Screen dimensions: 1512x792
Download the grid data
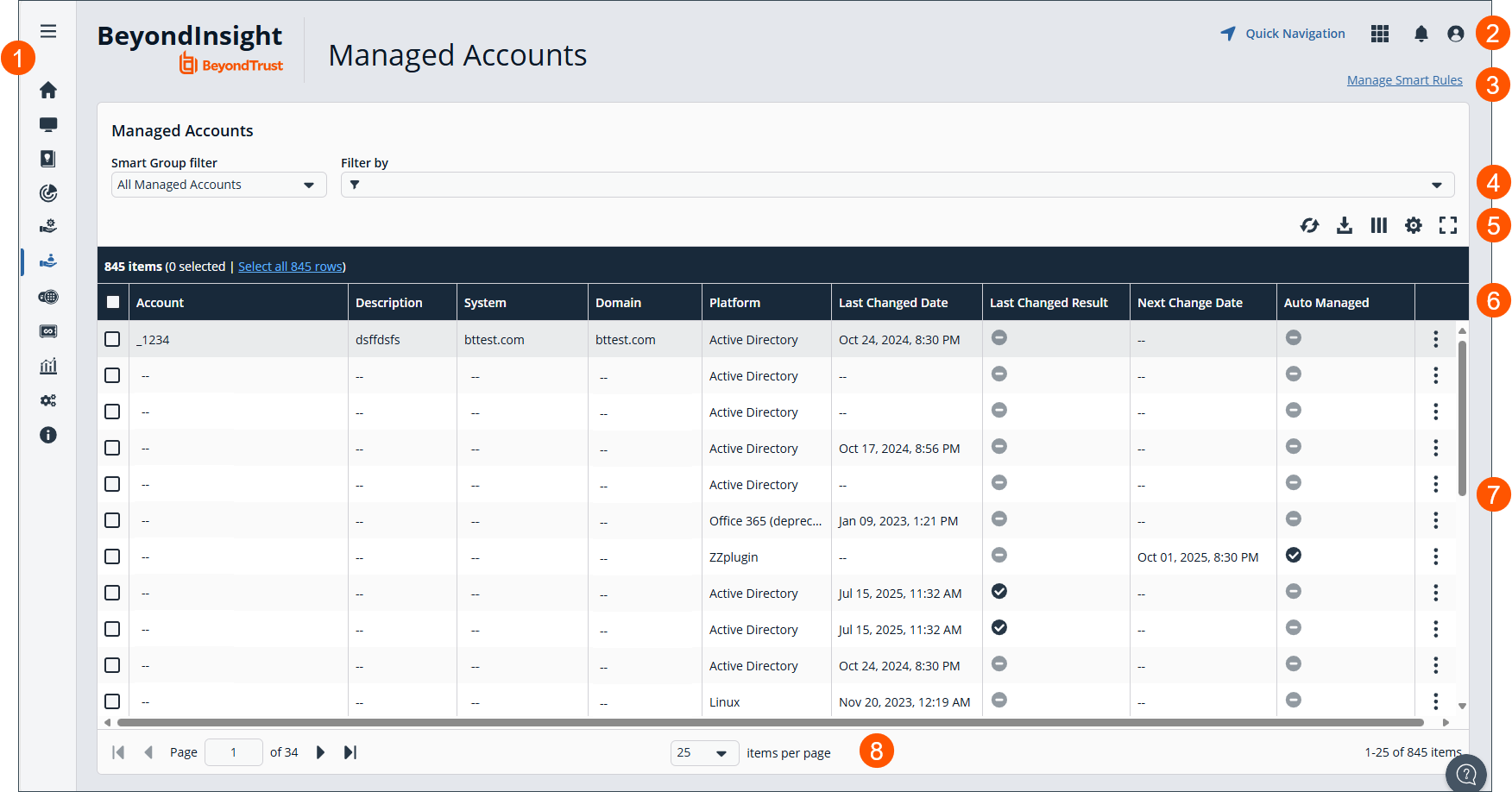click(x=1345, y=225)
